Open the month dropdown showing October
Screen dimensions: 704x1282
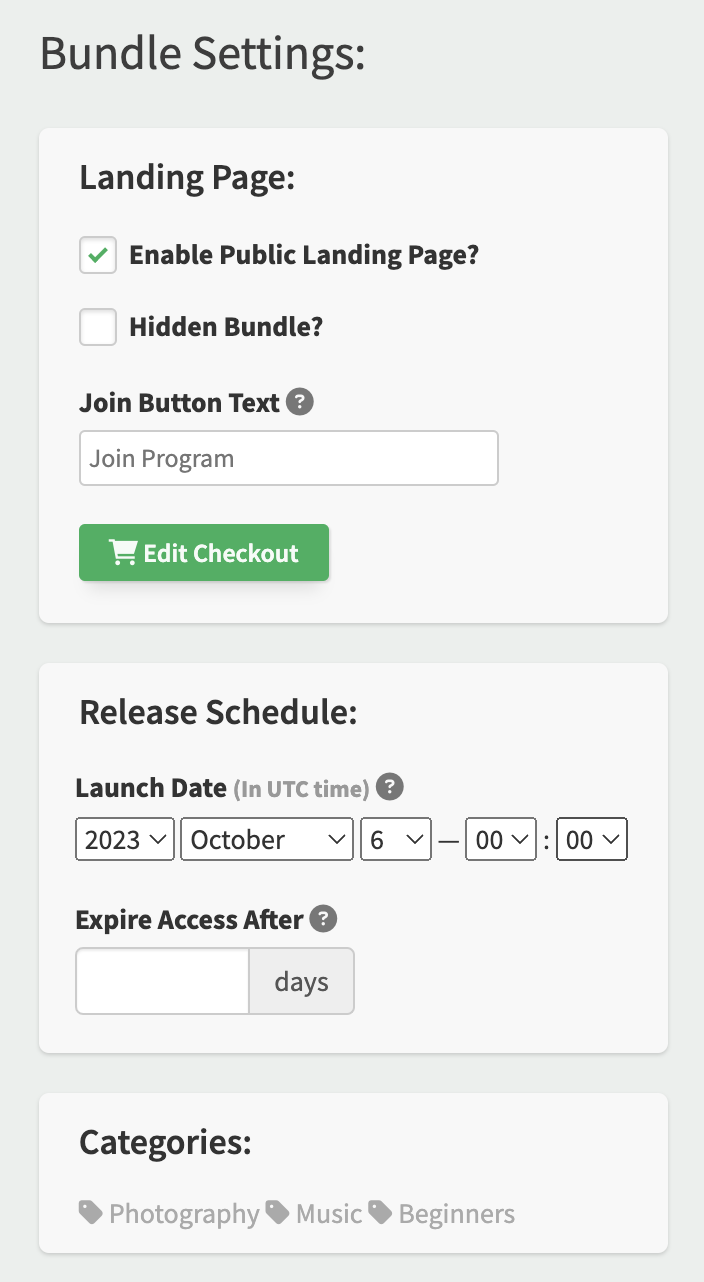267,840
